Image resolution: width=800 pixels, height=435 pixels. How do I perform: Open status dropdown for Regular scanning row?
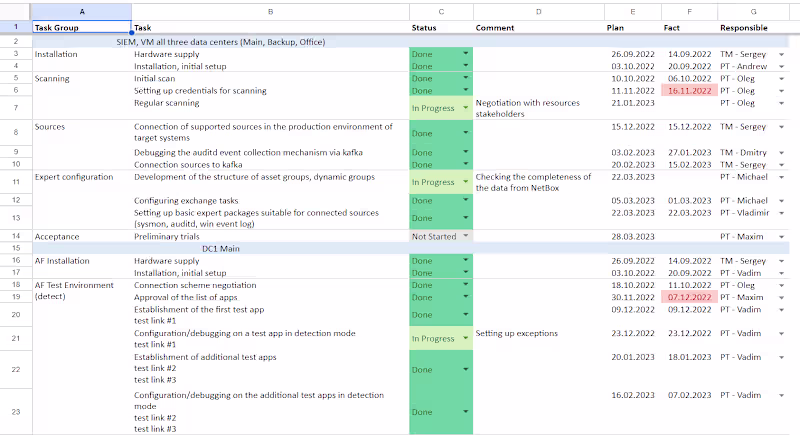(465, 108)
